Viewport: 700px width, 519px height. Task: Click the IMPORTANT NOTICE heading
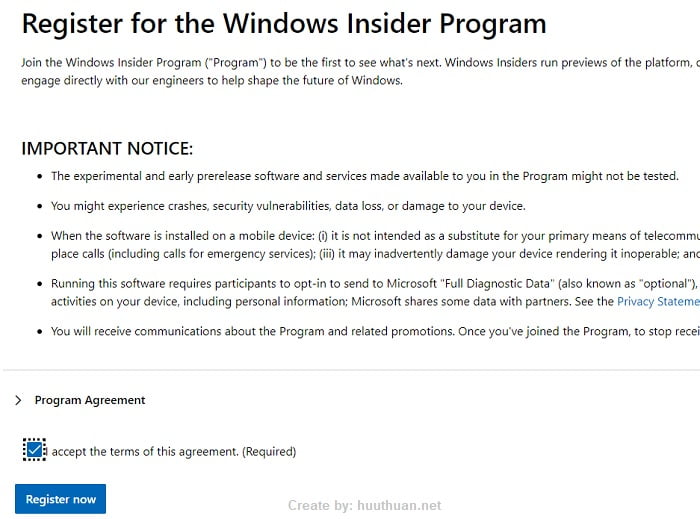click(107, 149)
